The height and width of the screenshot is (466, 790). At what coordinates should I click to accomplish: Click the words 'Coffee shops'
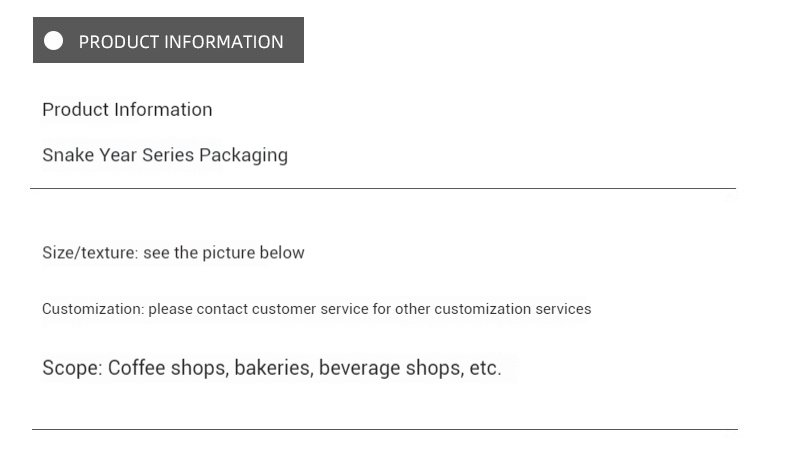tap(167, 368)
